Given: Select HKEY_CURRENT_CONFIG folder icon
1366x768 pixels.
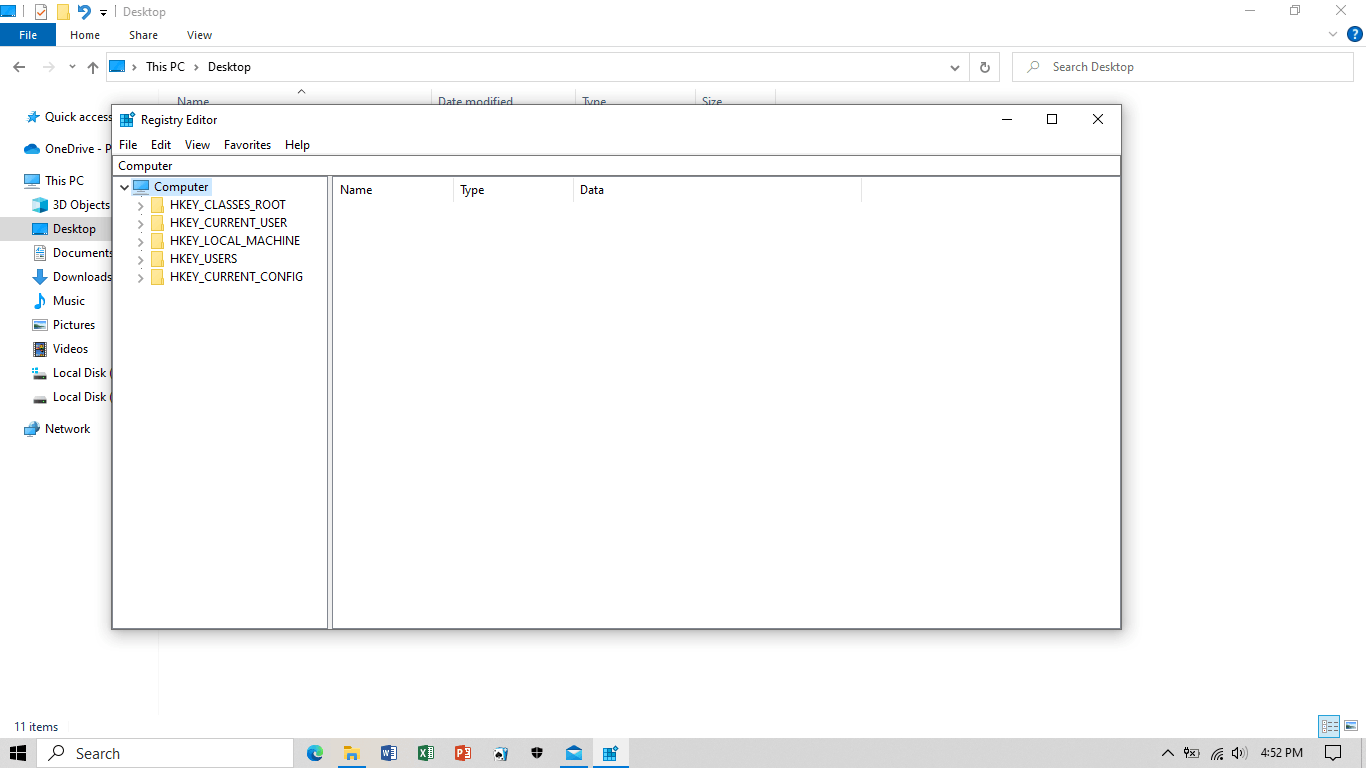Looking at the screenshot, I should pos(157,277).
